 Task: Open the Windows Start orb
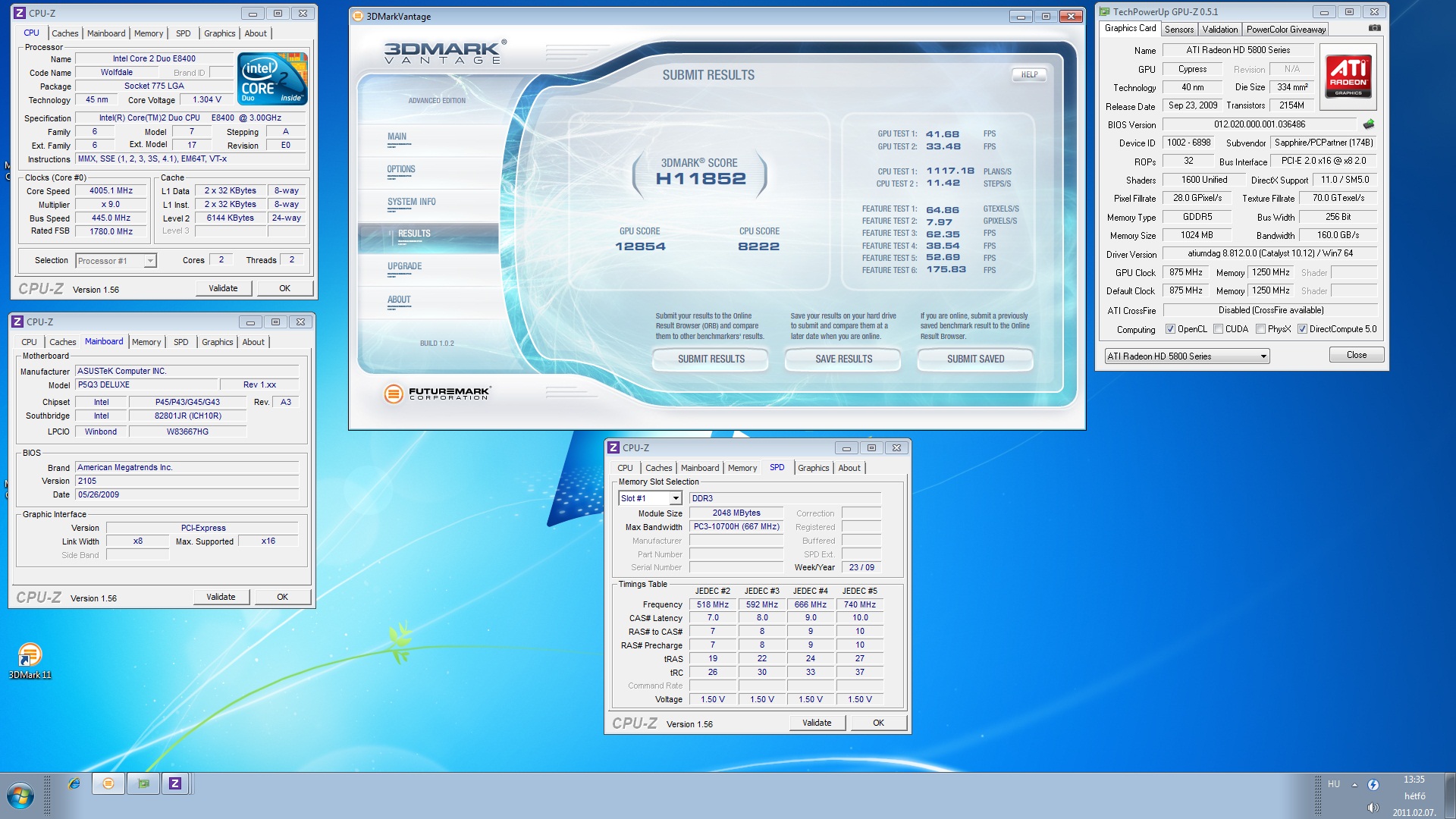click(20, 795)
